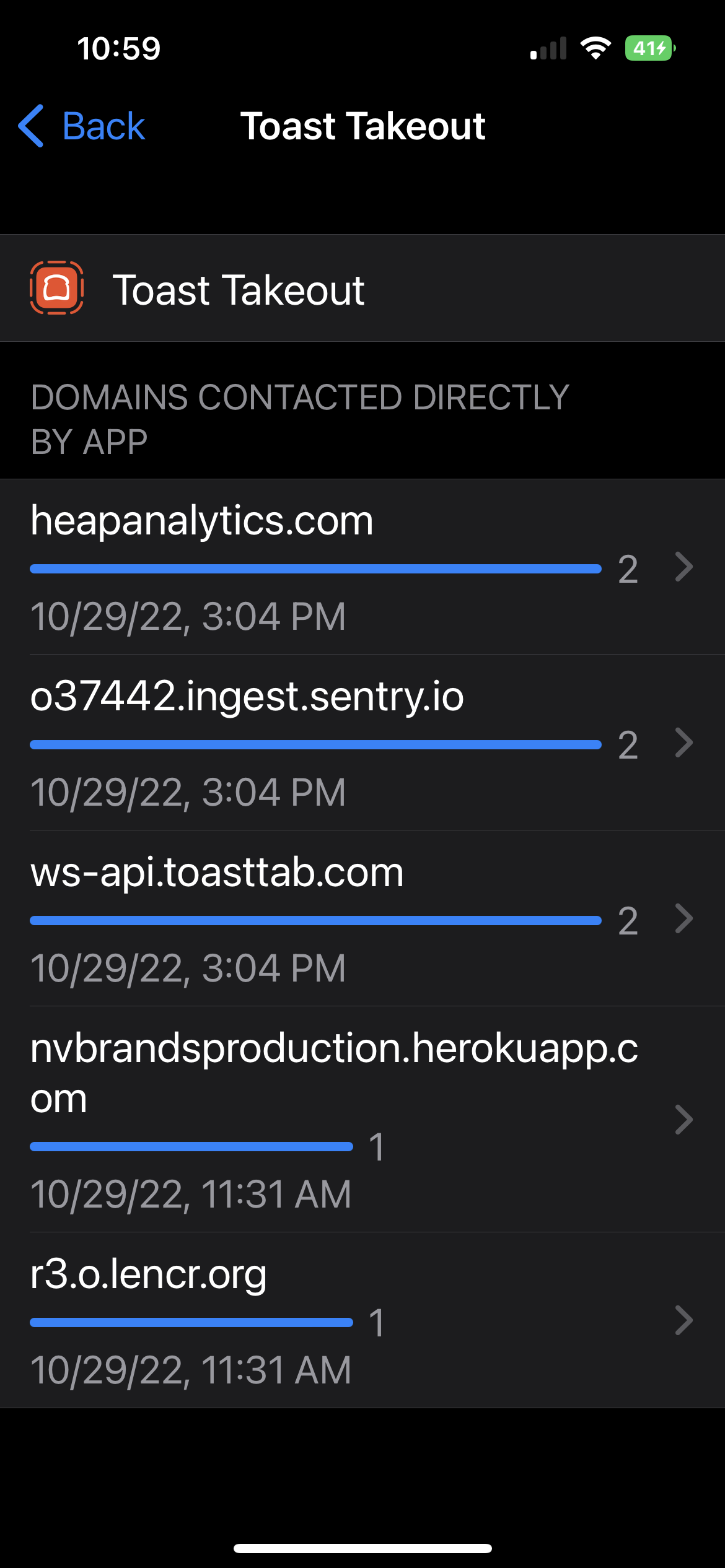
Task: Expand ws-api.toasttab.com chevron
Action: [683, 918]
